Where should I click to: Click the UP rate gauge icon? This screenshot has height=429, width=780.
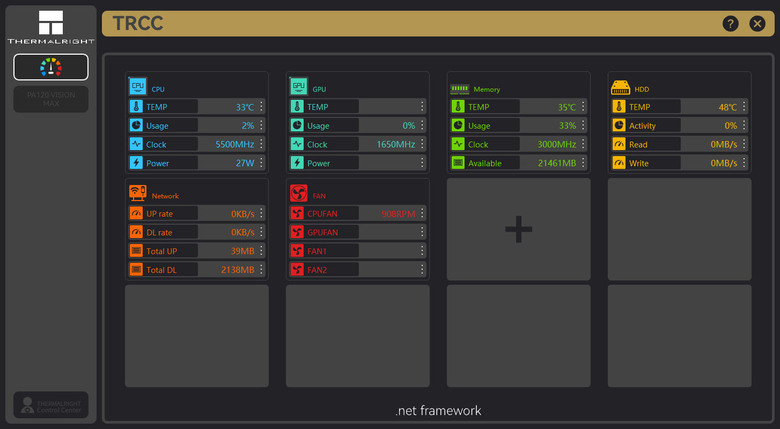[136, 214]
